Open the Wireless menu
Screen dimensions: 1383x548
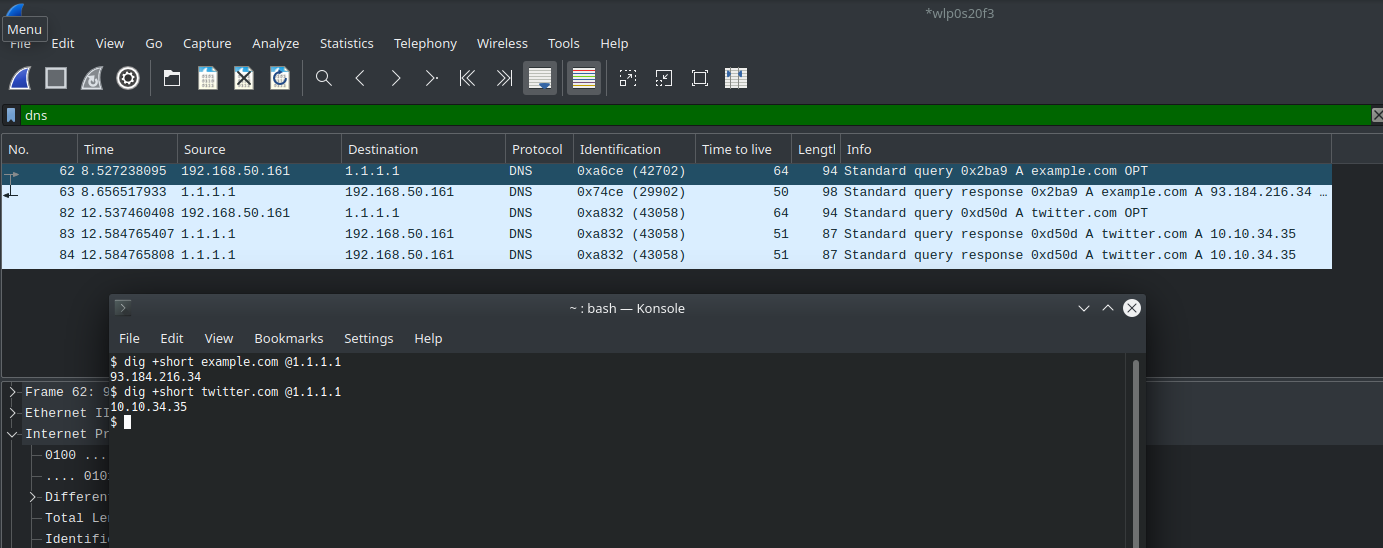coord(502,43)
